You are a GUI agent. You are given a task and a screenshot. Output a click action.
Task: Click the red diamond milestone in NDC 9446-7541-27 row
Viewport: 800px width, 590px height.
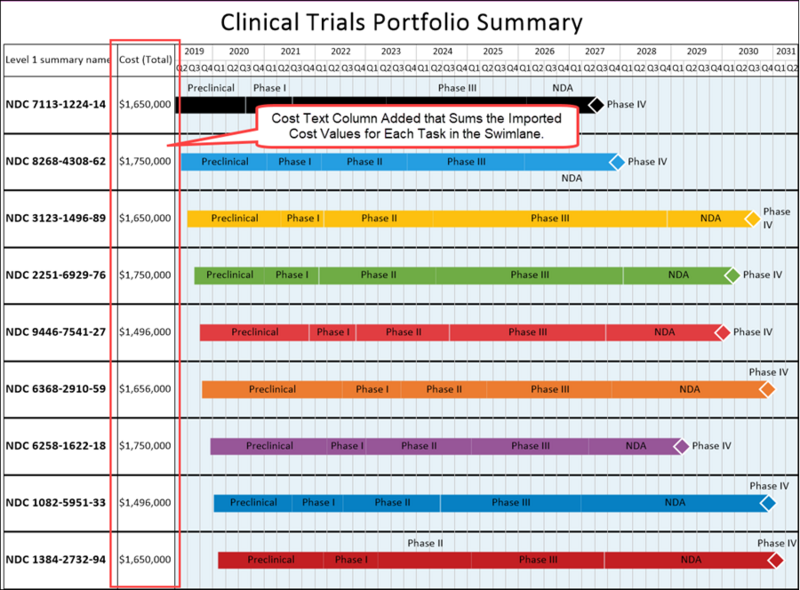pos(722,333)
